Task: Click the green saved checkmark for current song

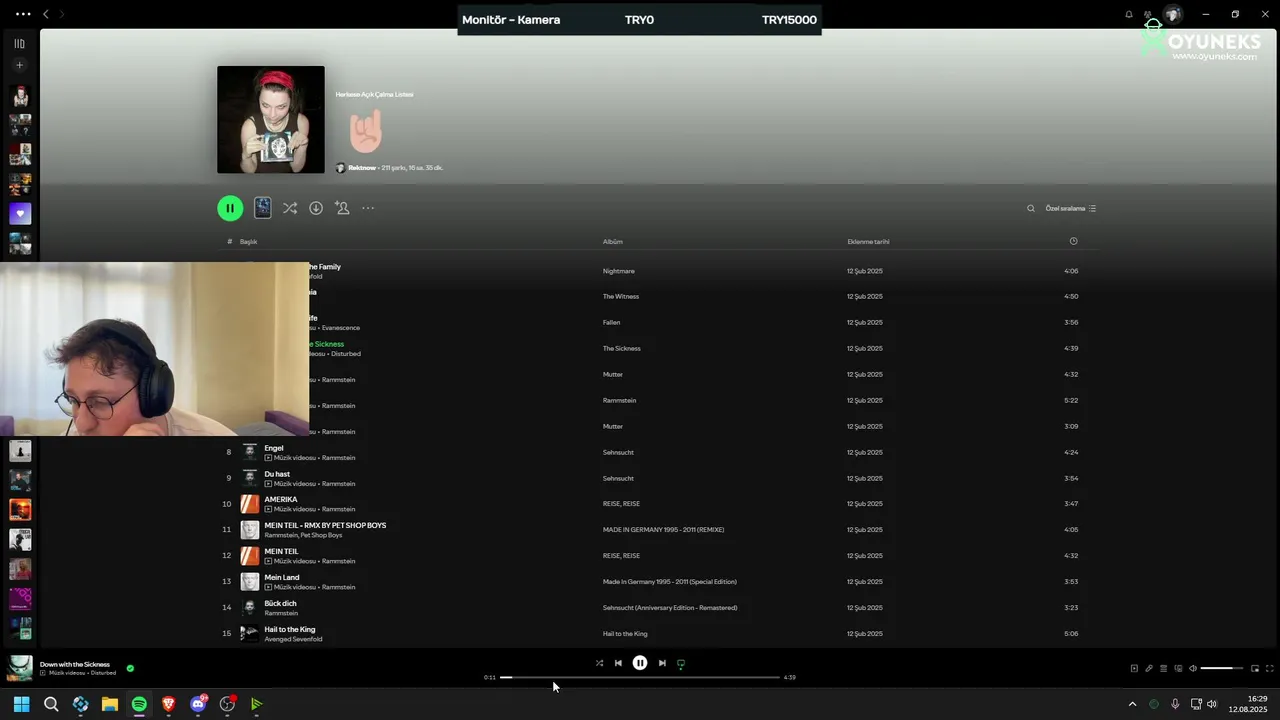Action: [130, 668]
